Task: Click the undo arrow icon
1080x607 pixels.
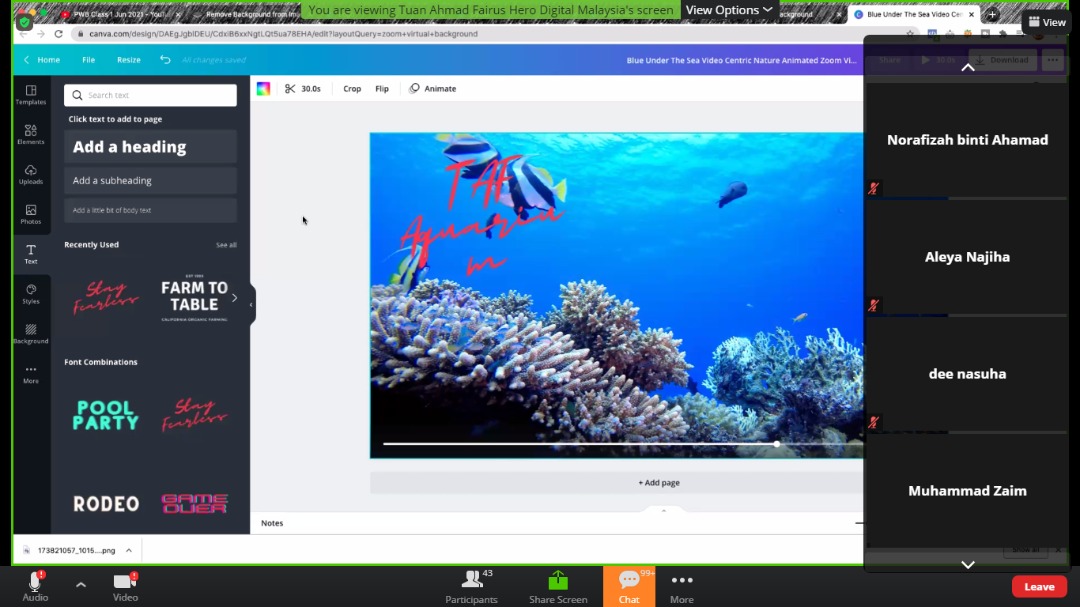Action: click(165, 60)
